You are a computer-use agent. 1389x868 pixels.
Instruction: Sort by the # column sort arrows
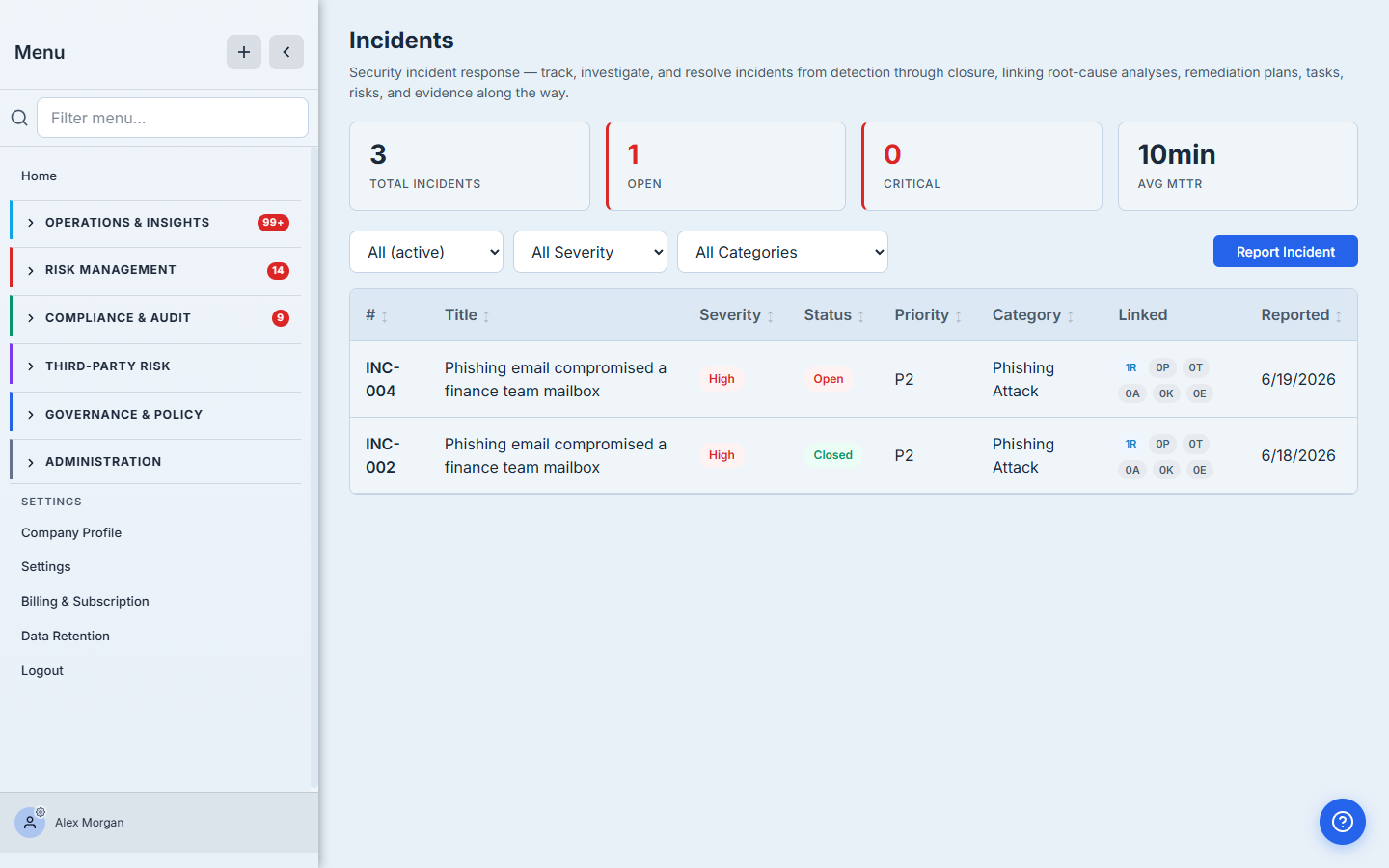384,316
